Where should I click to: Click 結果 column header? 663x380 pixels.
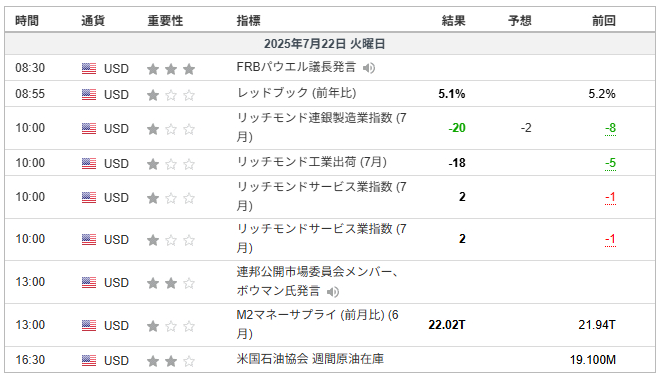coord(453,20)
